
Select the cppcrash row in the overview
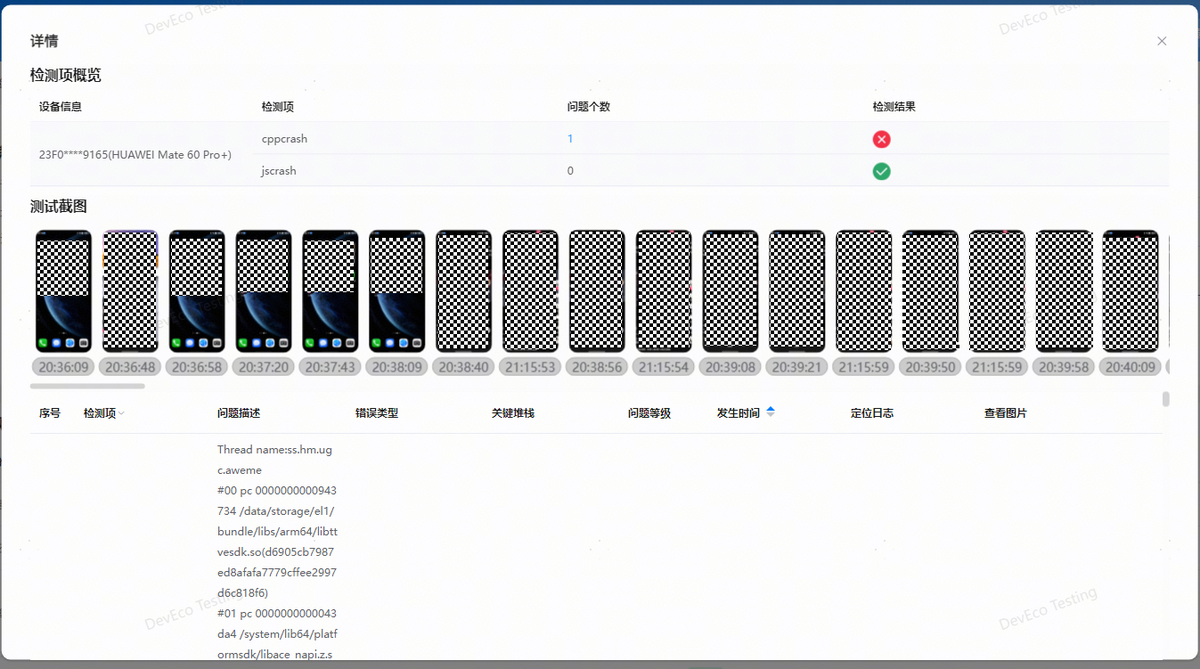click(400, 139)
